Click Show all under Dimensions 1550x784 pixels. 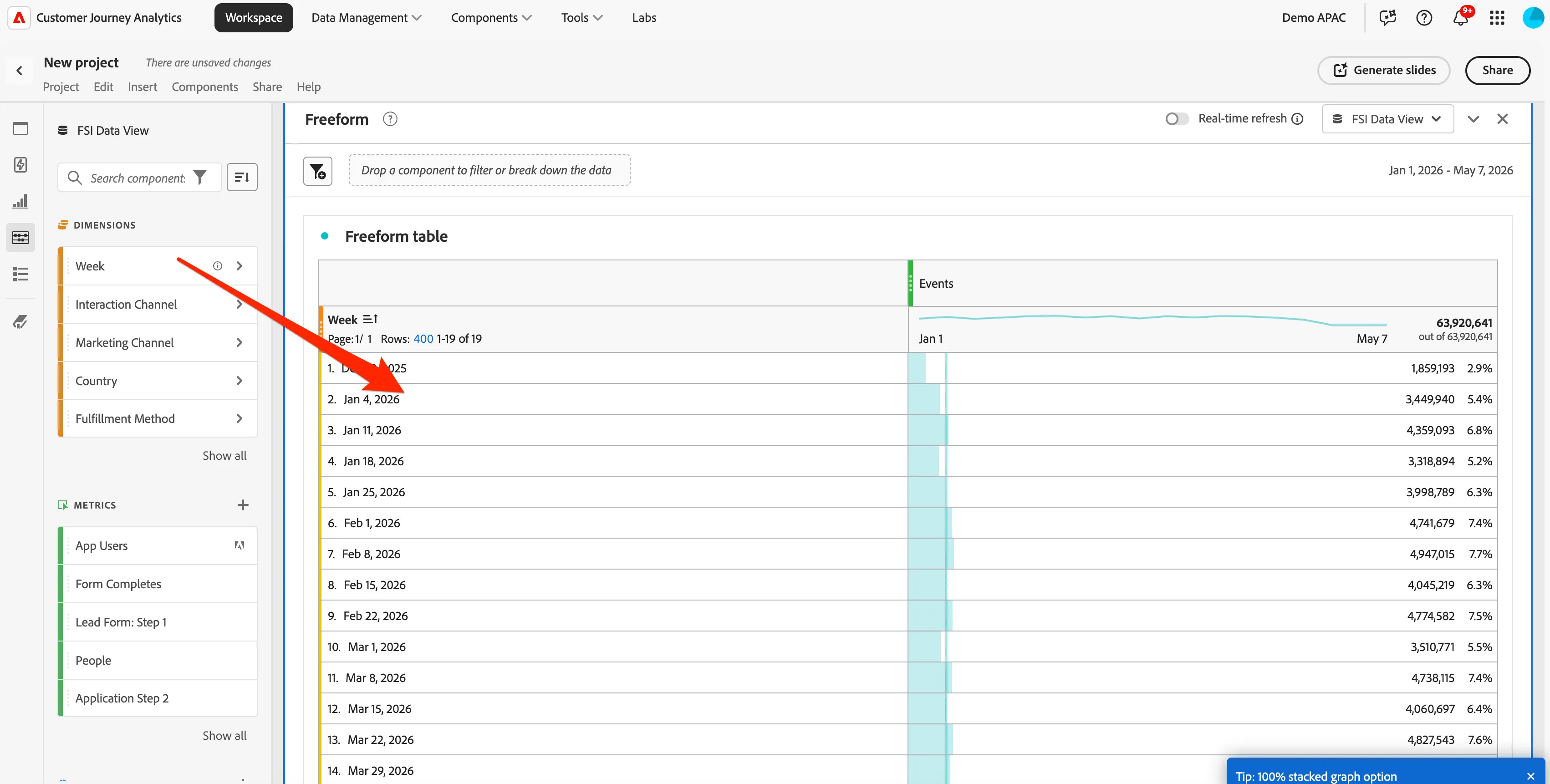pos(224,455)
